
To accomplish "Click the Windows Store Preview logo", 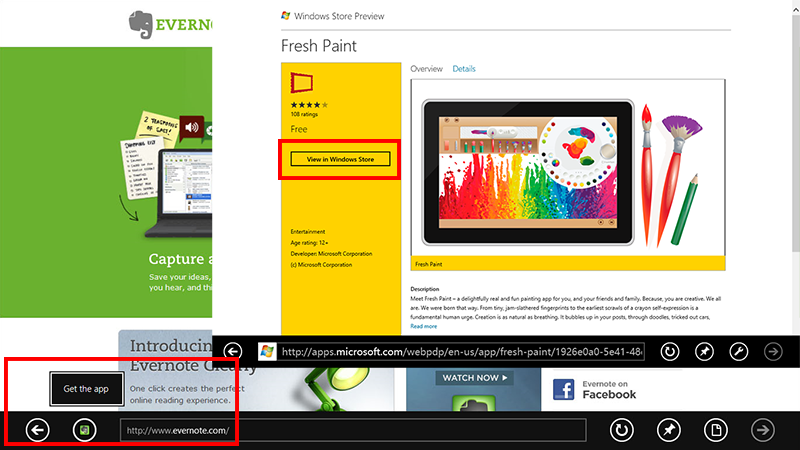I will pyautogui.click(x=286, y=16).
